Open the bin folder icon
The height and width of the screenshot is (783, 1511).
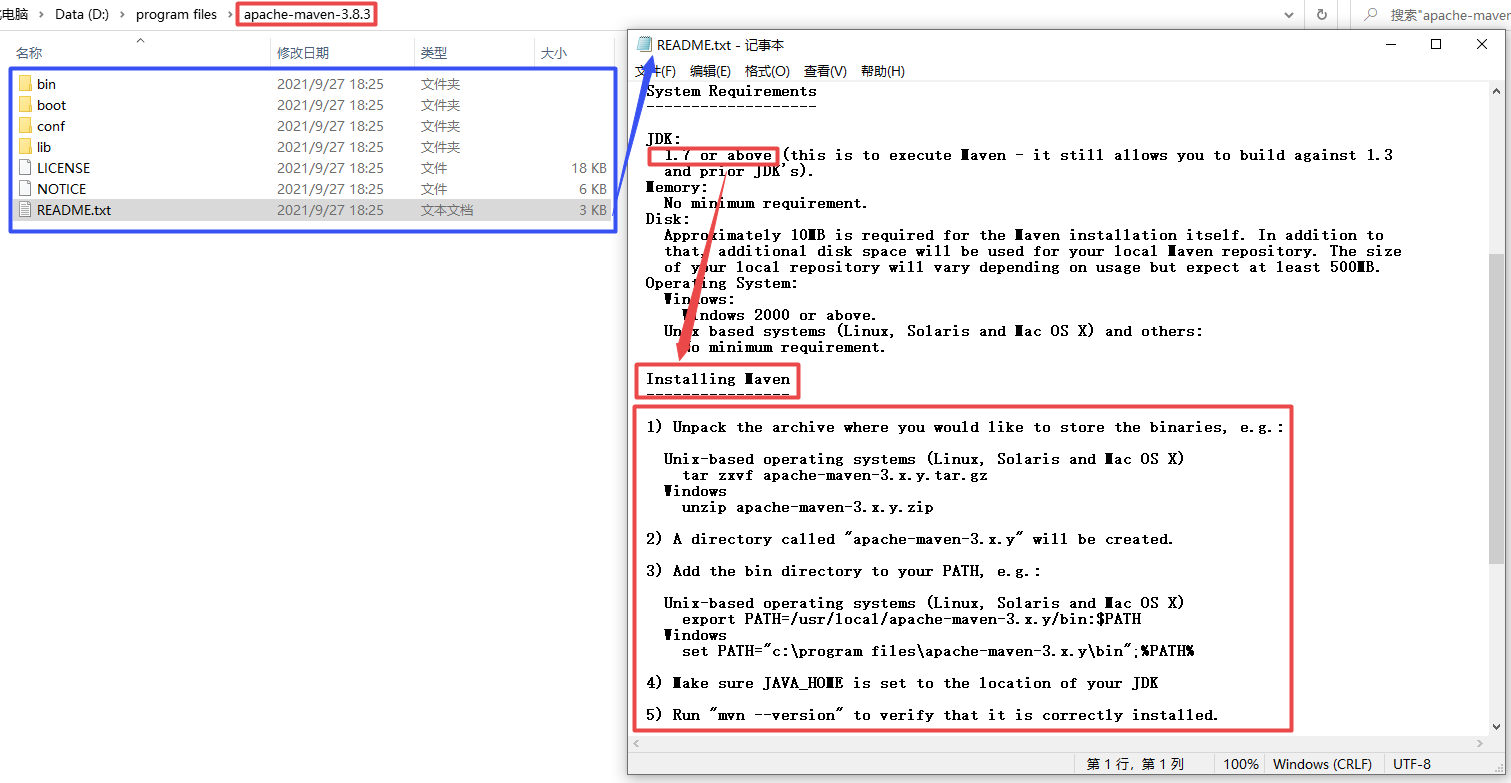click(25, 84)
